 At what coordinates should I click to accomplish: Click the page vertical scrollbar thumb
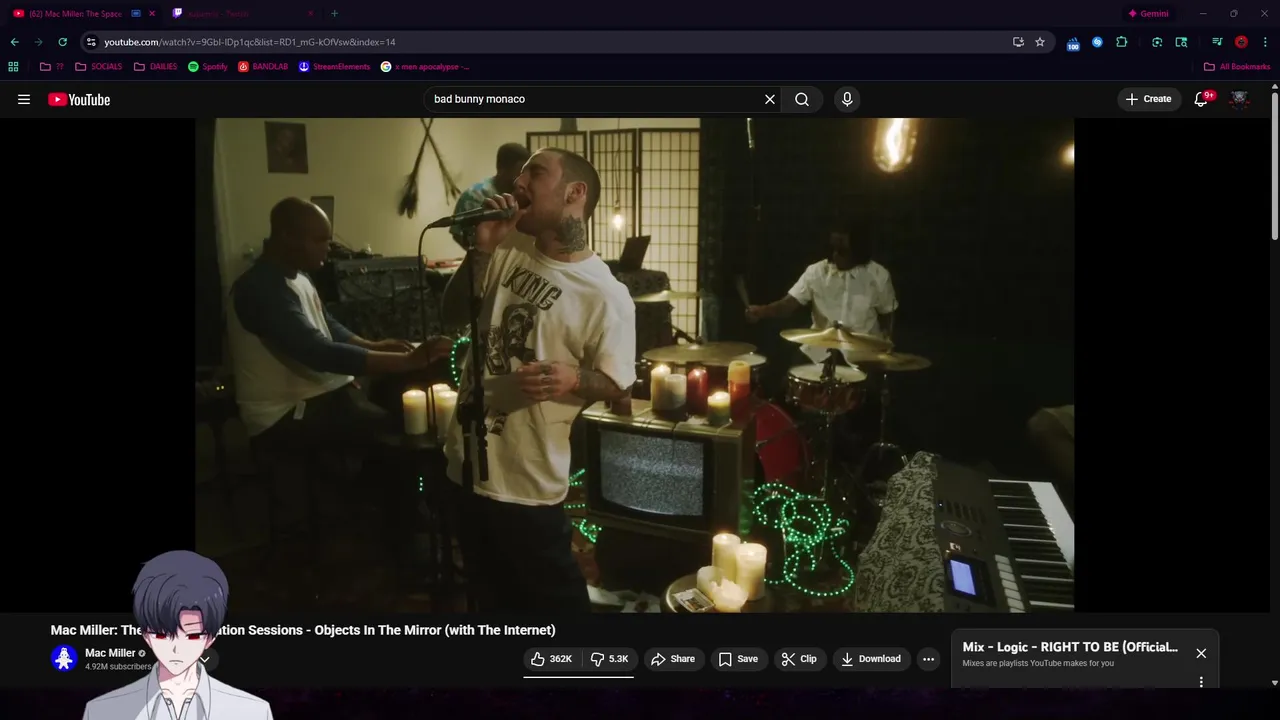coord(1275,166)
